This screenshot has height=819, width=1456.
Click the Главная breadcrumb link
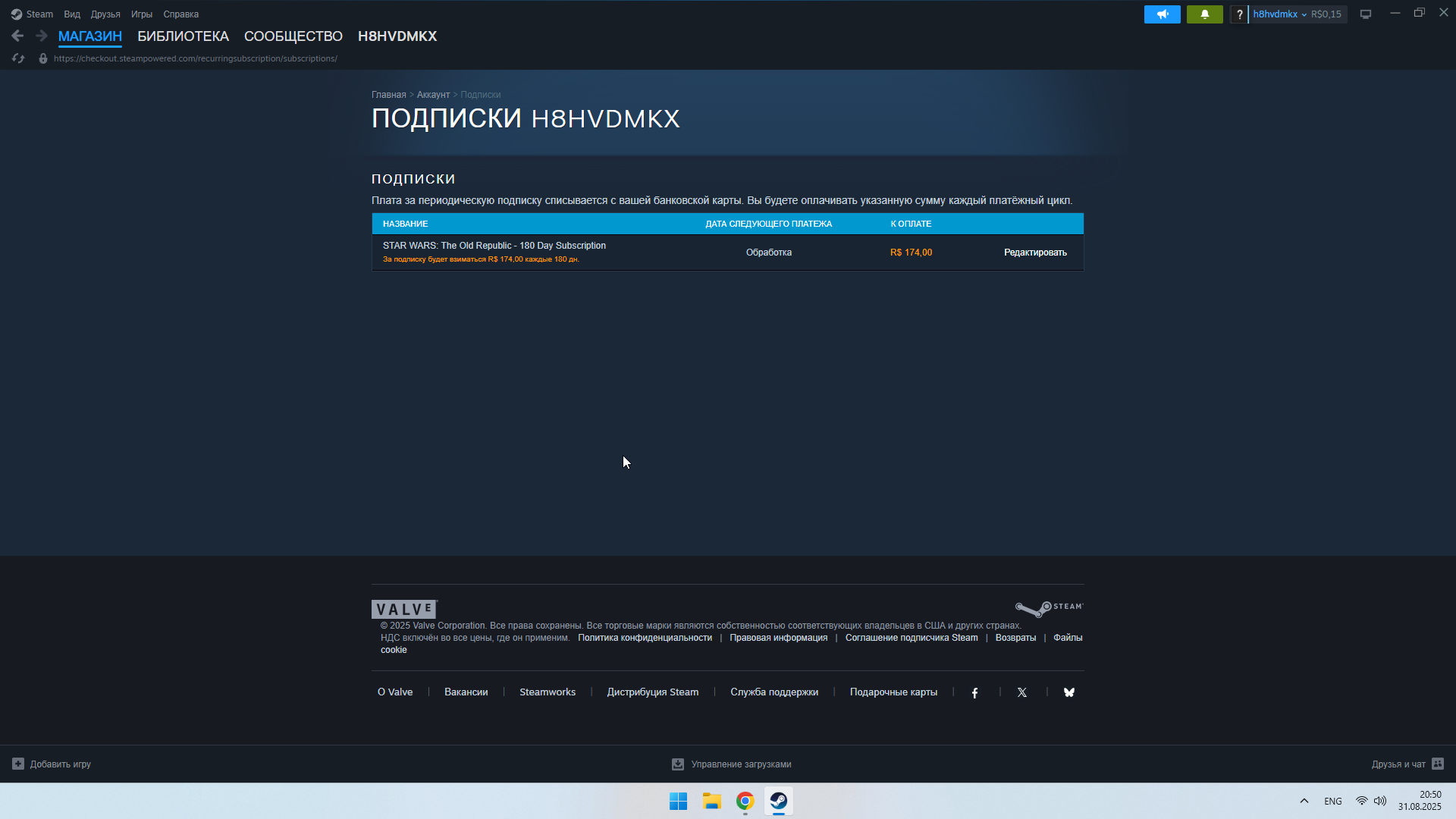(389, 95)
